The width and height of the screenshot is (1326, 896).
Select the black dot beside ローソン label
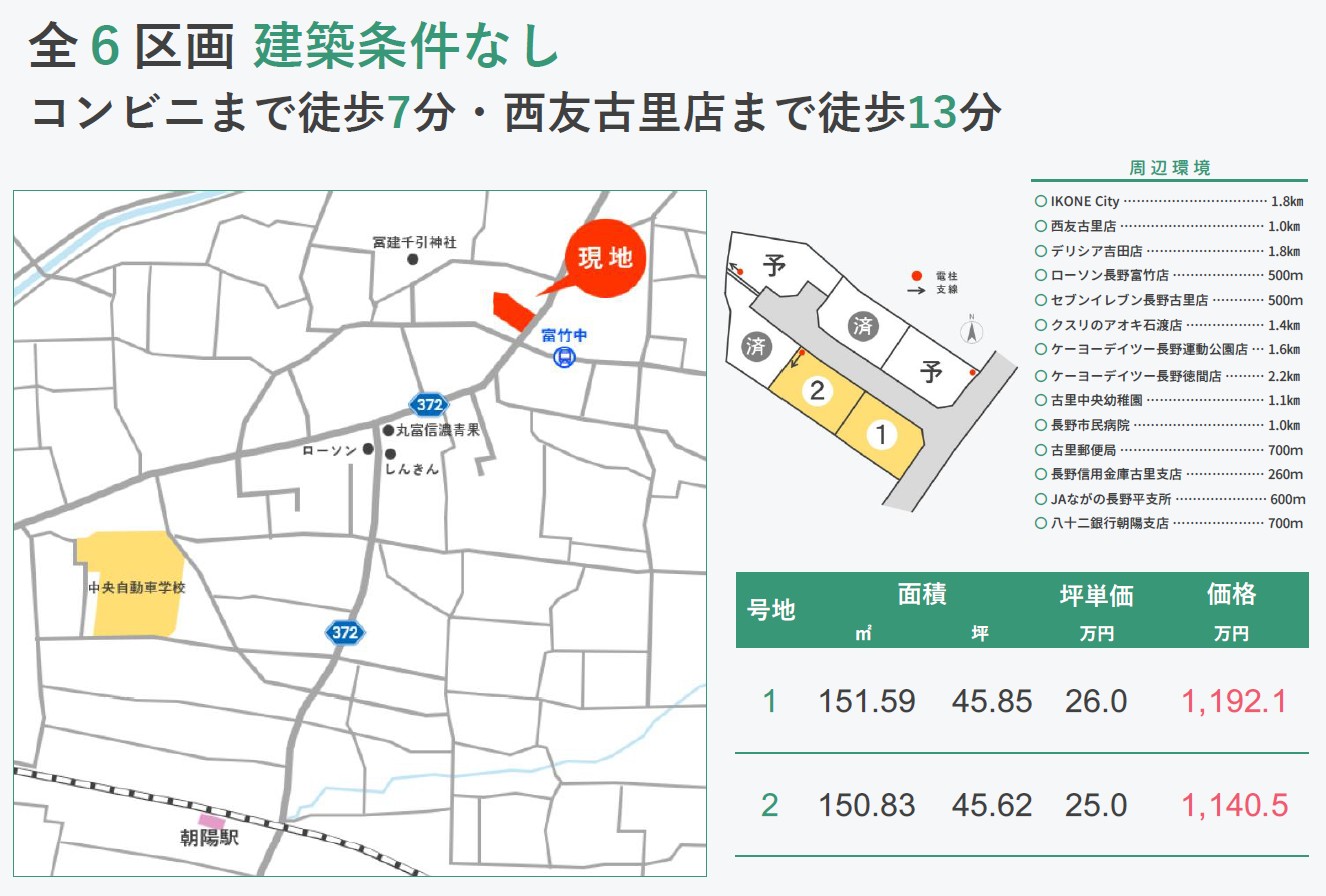pyautogui.click(x=368, y=449)
